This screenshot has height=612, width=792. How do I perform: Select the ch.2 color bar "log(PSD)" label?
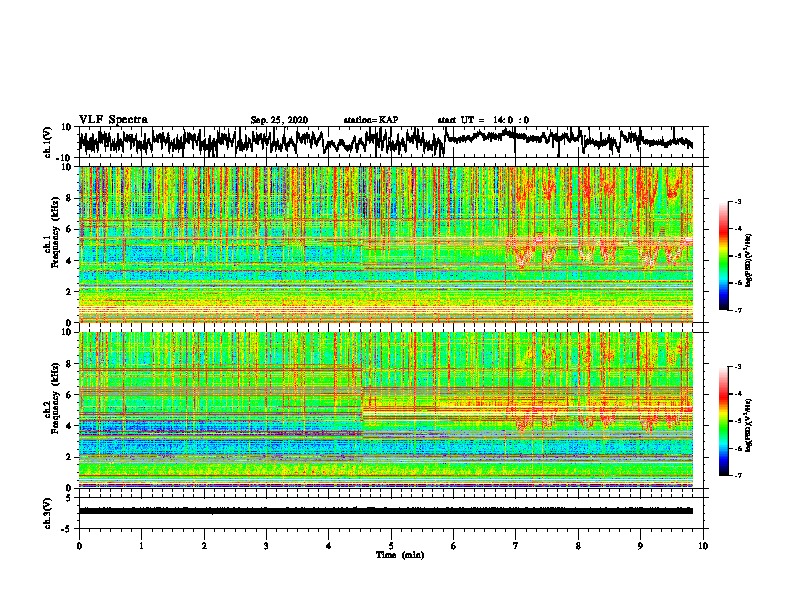coord(749,426)
